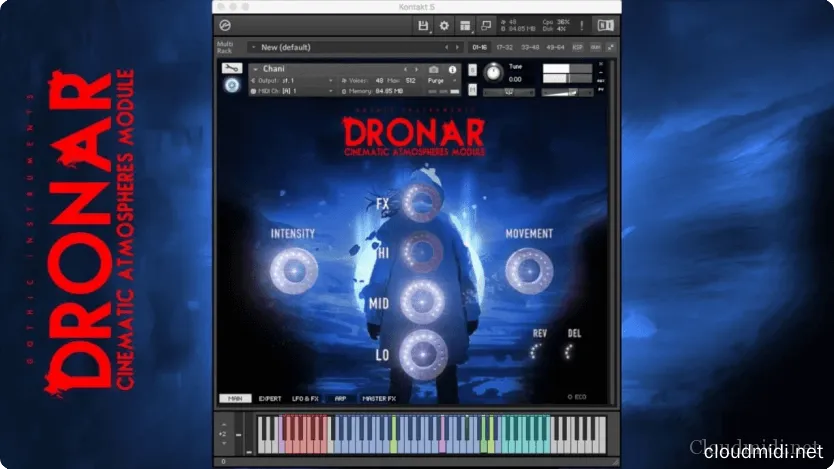Image resolution: width=834 pixels, height=469 pixels.
Task: Open the workspace layout panel icon
Action: pyautogui.click(x=465, y=25)
